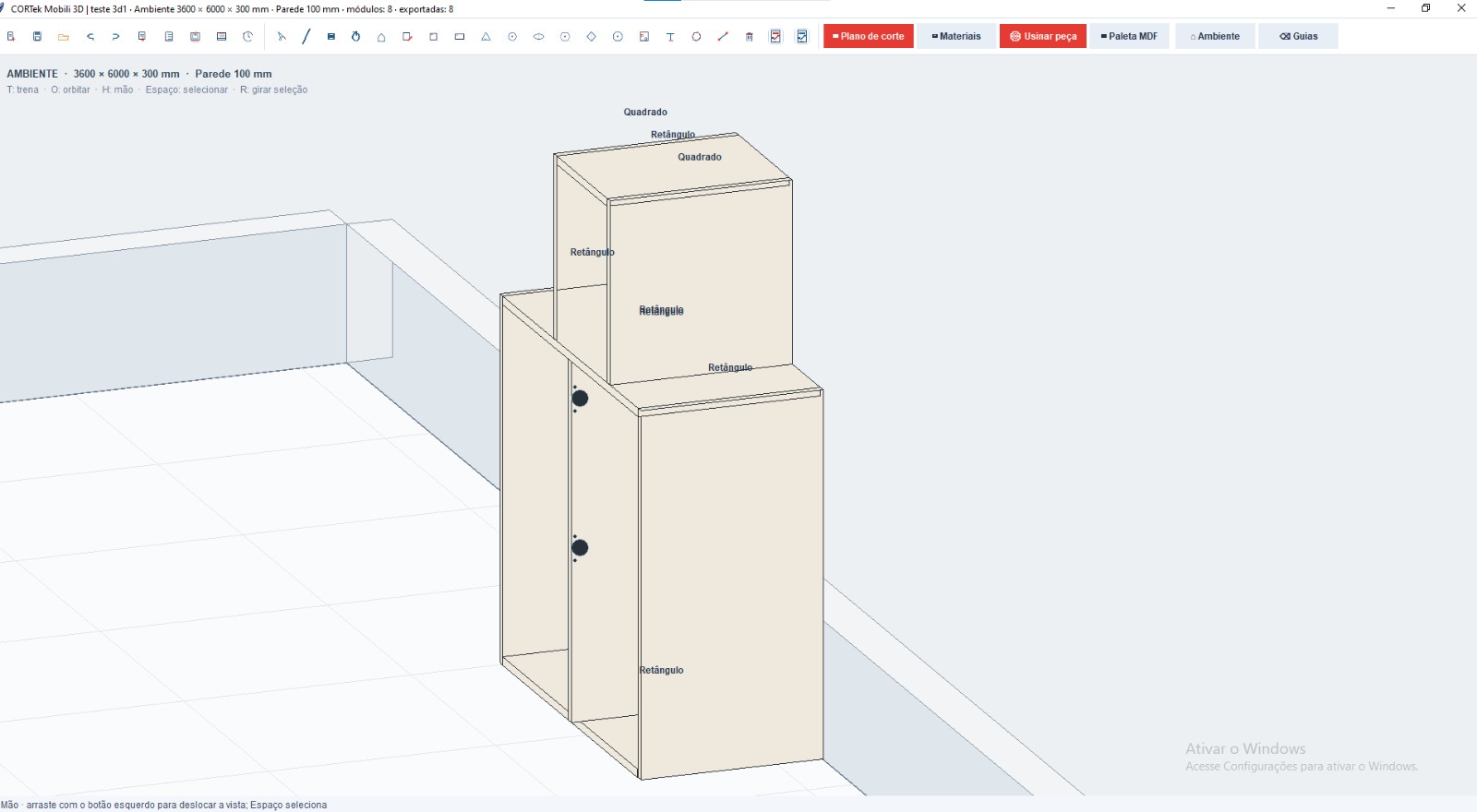Click the upper dark hinge hole
This screenshot has height=812, width=1477.
(x=580, y=399)
